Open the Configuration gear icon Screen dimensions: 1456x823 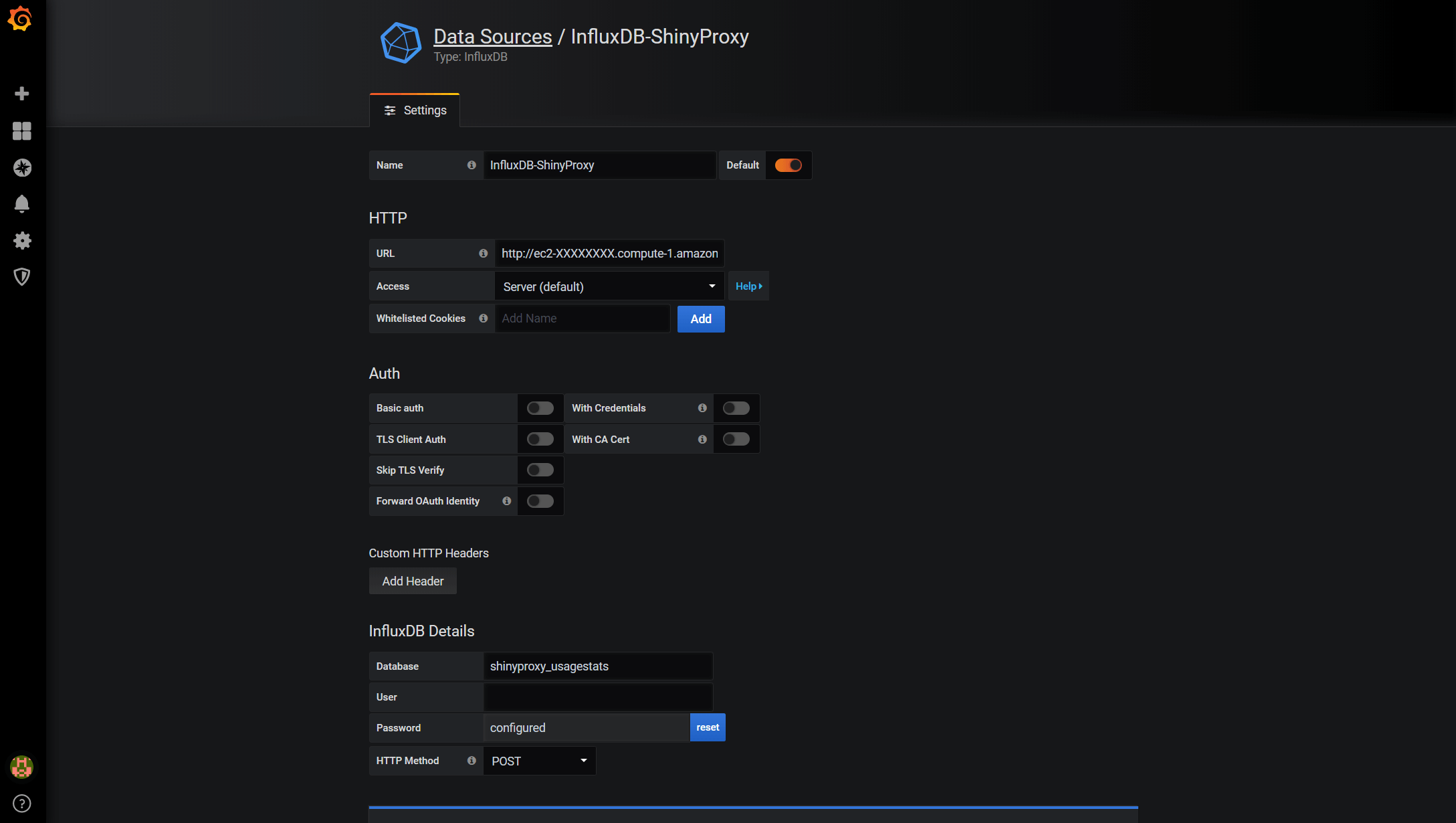point(22,240)
